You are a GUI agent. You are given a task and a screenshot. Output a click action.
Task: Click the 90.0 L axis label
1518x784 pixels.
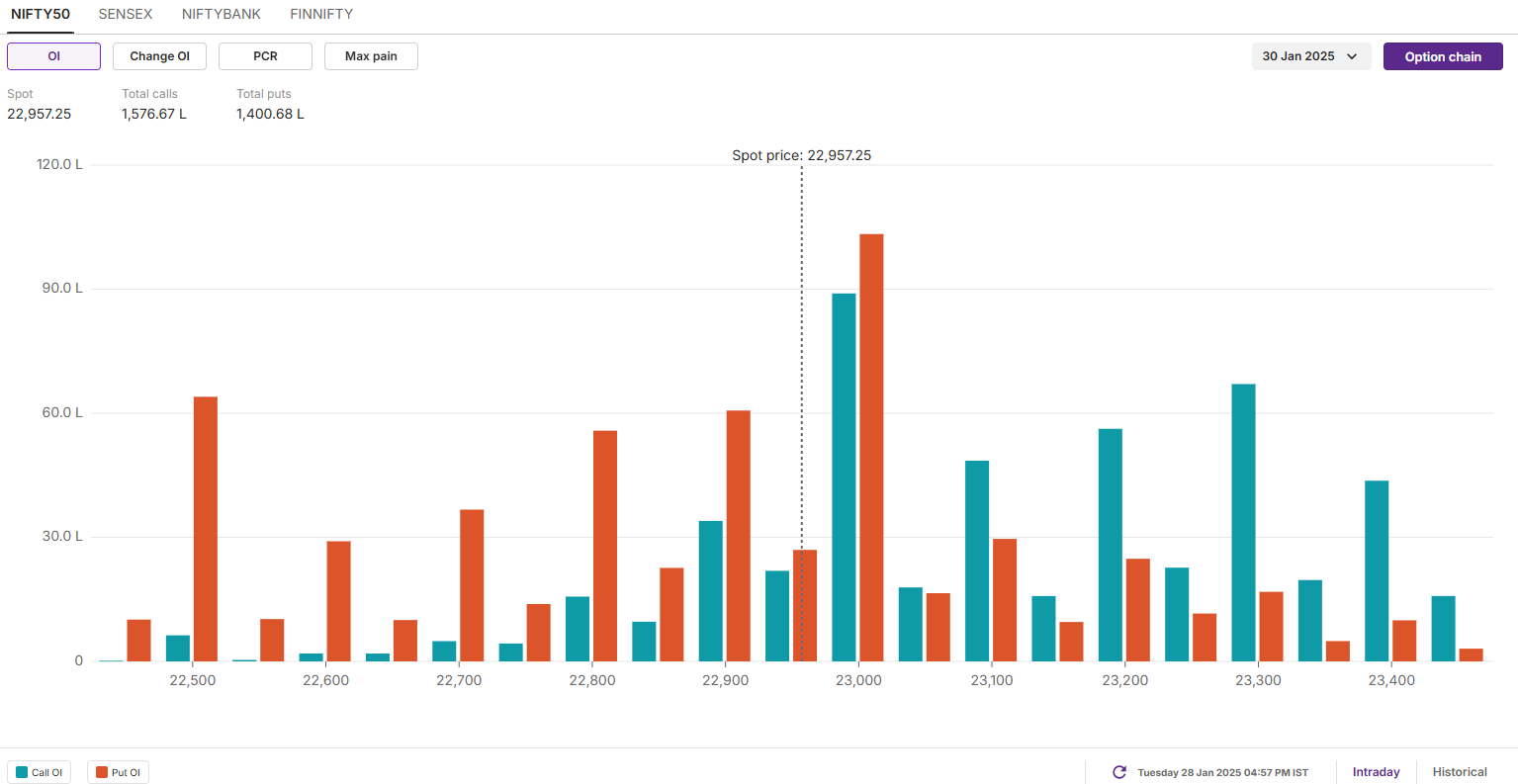[x=62, y=288]
